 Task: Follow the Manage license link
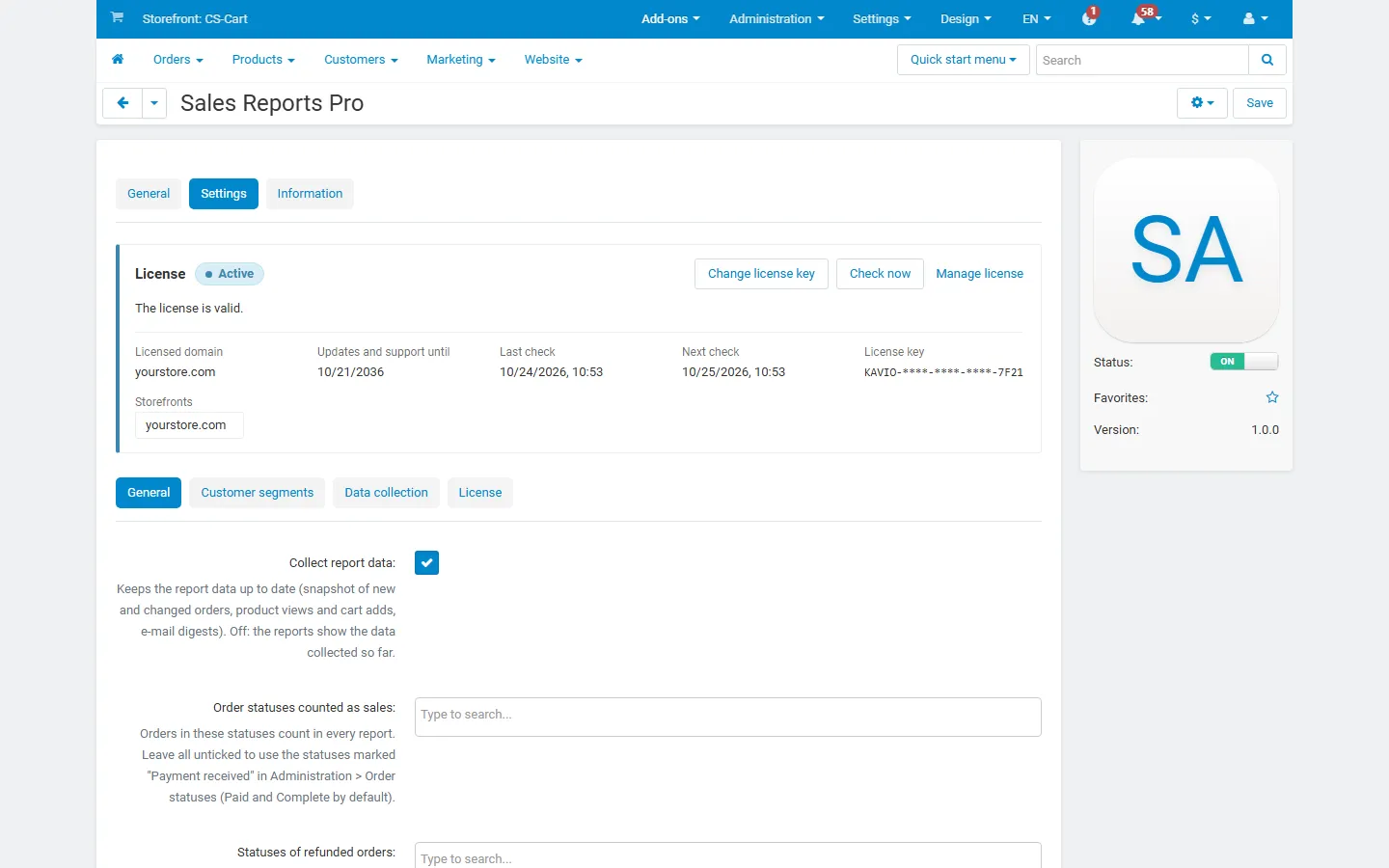[979, 274]
